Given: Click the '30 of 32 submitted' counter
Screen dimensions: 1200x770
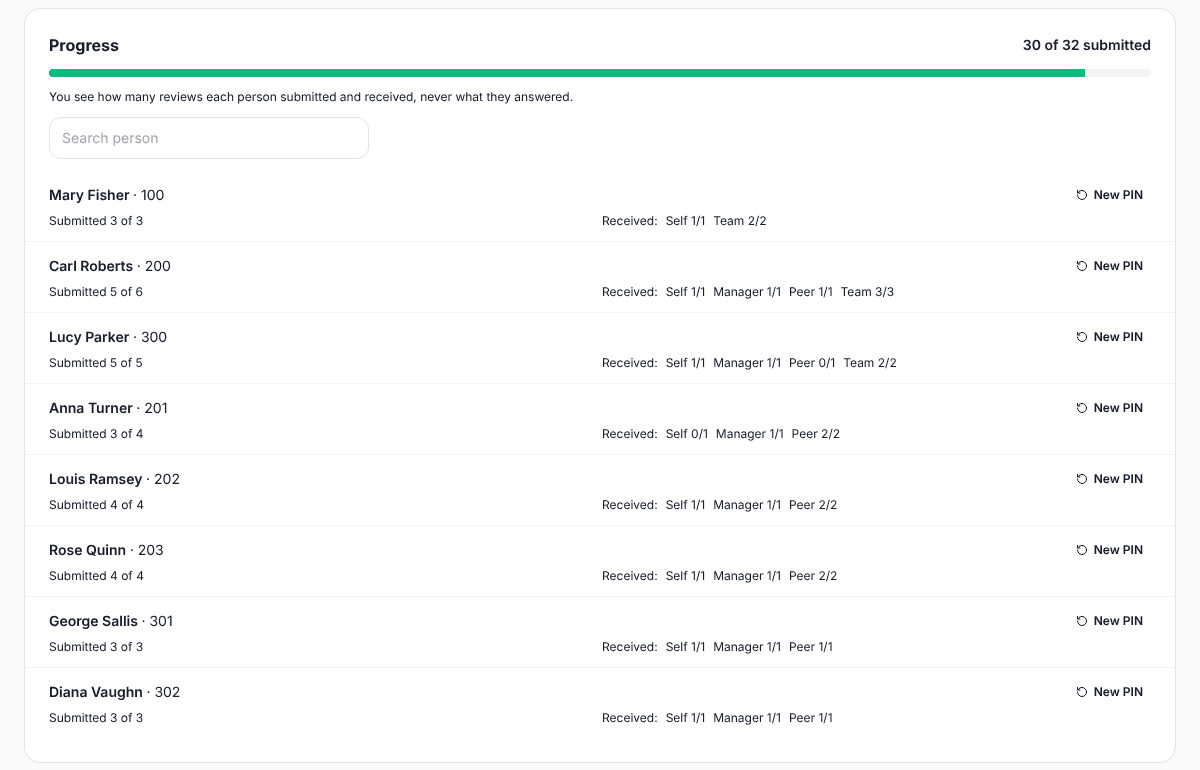Looking at the screenshot, I should pyautogui.click(x=1086, y=45).
